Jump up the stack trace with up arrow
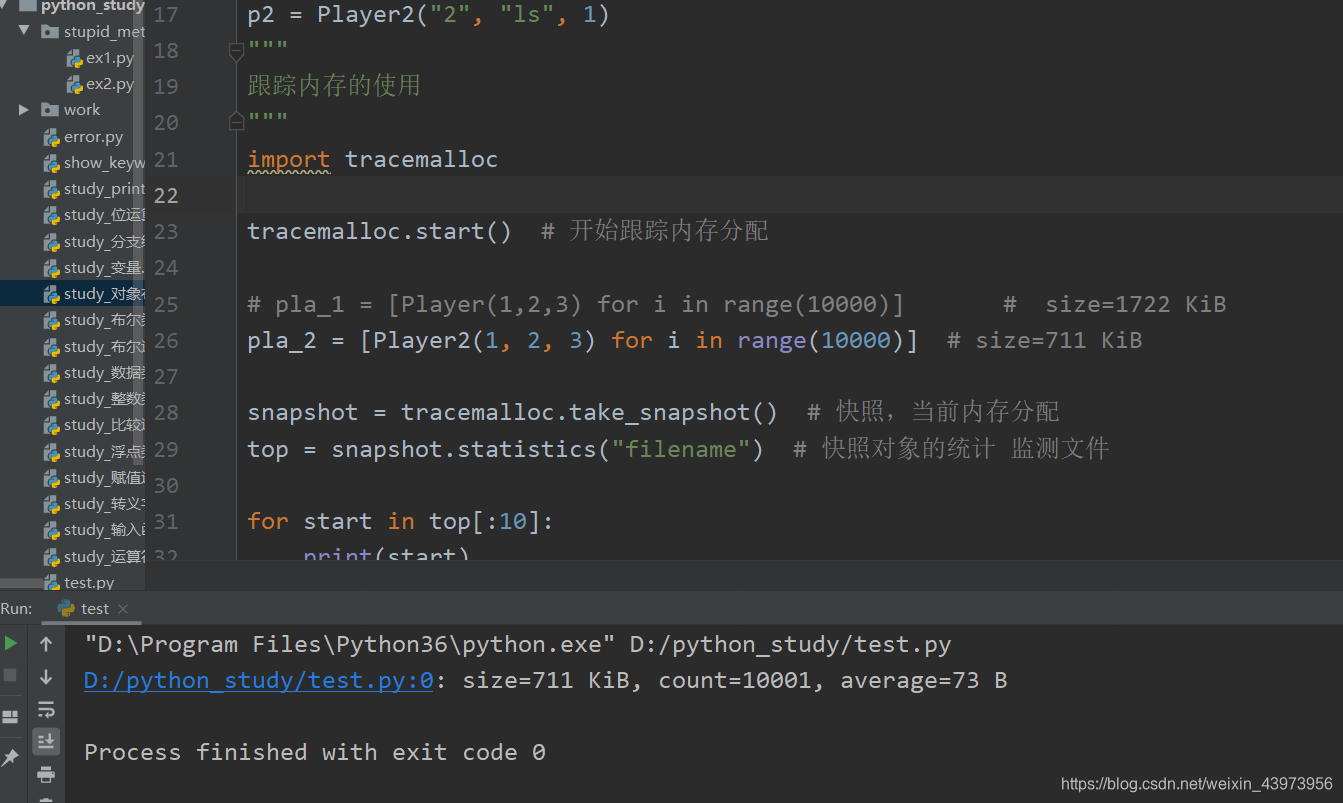Image resolution: width=1343 pixels, height=803 pixels. tap(46, 644)
